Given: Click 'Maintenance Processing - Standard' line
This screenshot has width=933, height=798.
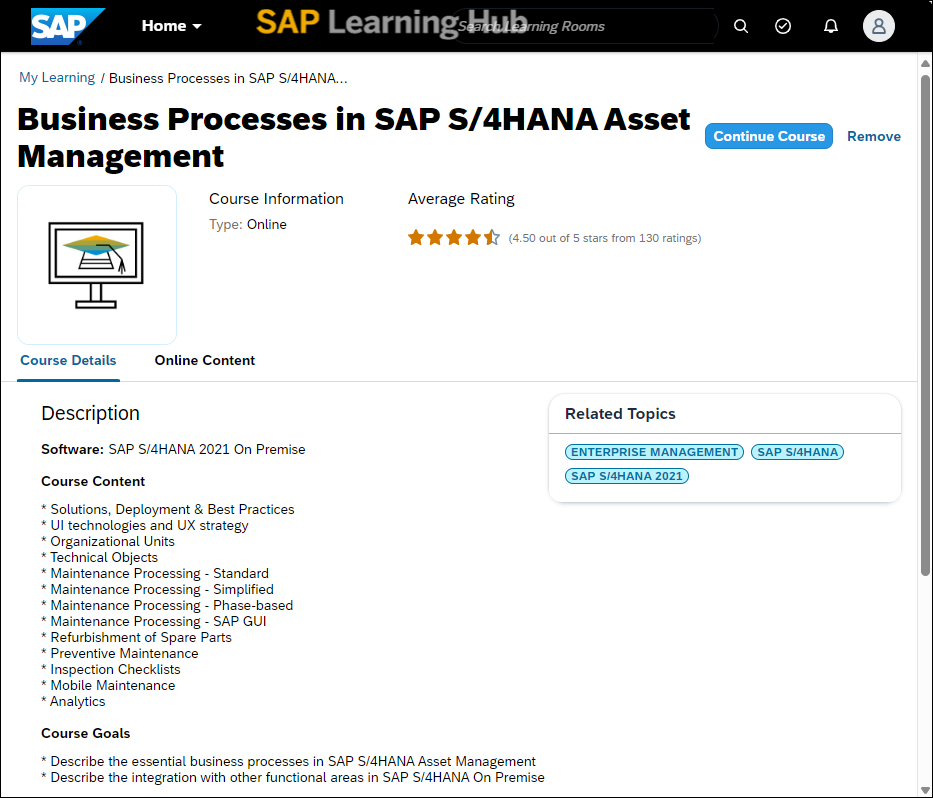Looking at the screenshot, I should 155,574.
